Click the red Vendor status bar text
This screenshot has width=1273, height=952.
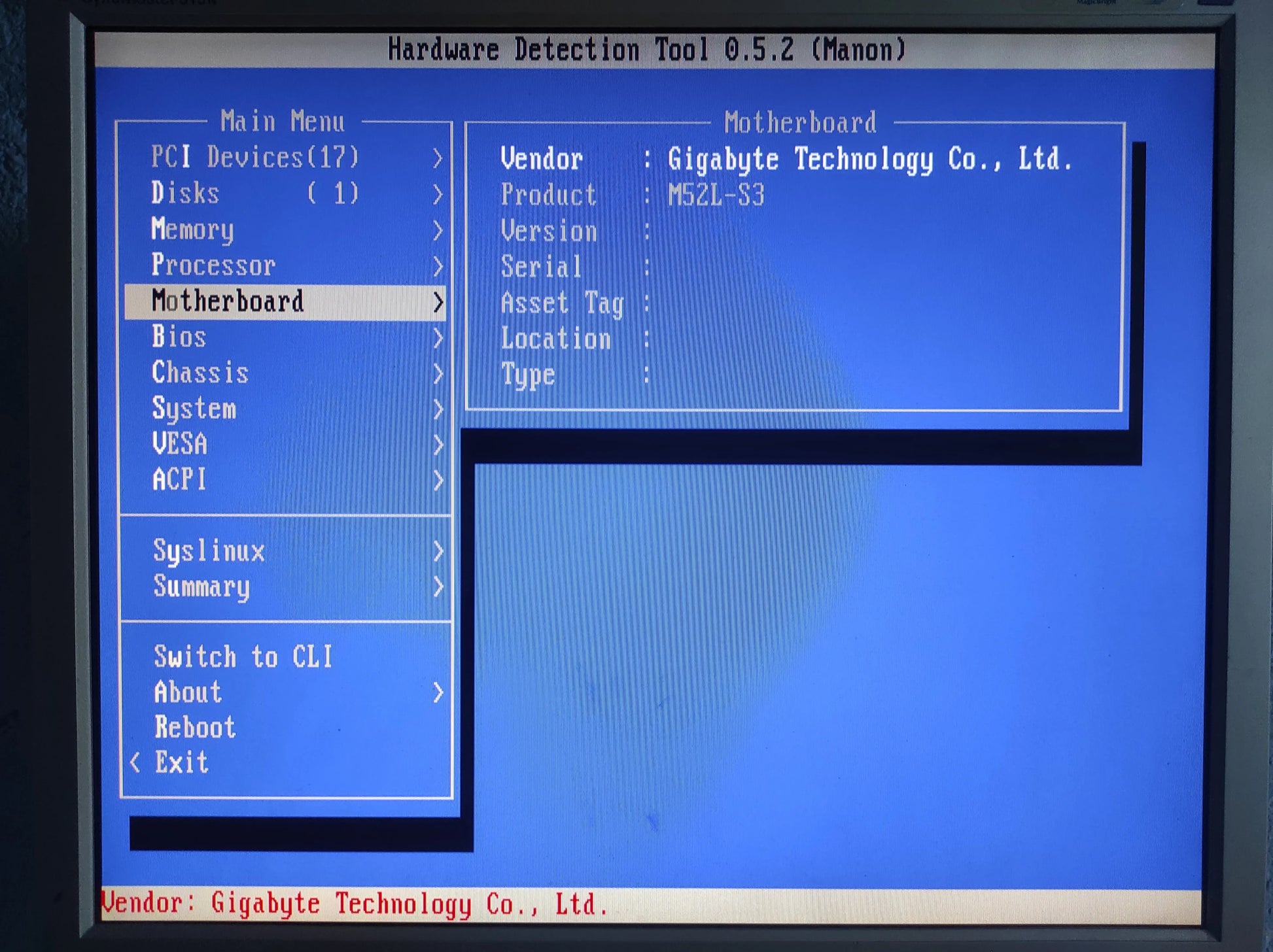[x=355, y=904]
